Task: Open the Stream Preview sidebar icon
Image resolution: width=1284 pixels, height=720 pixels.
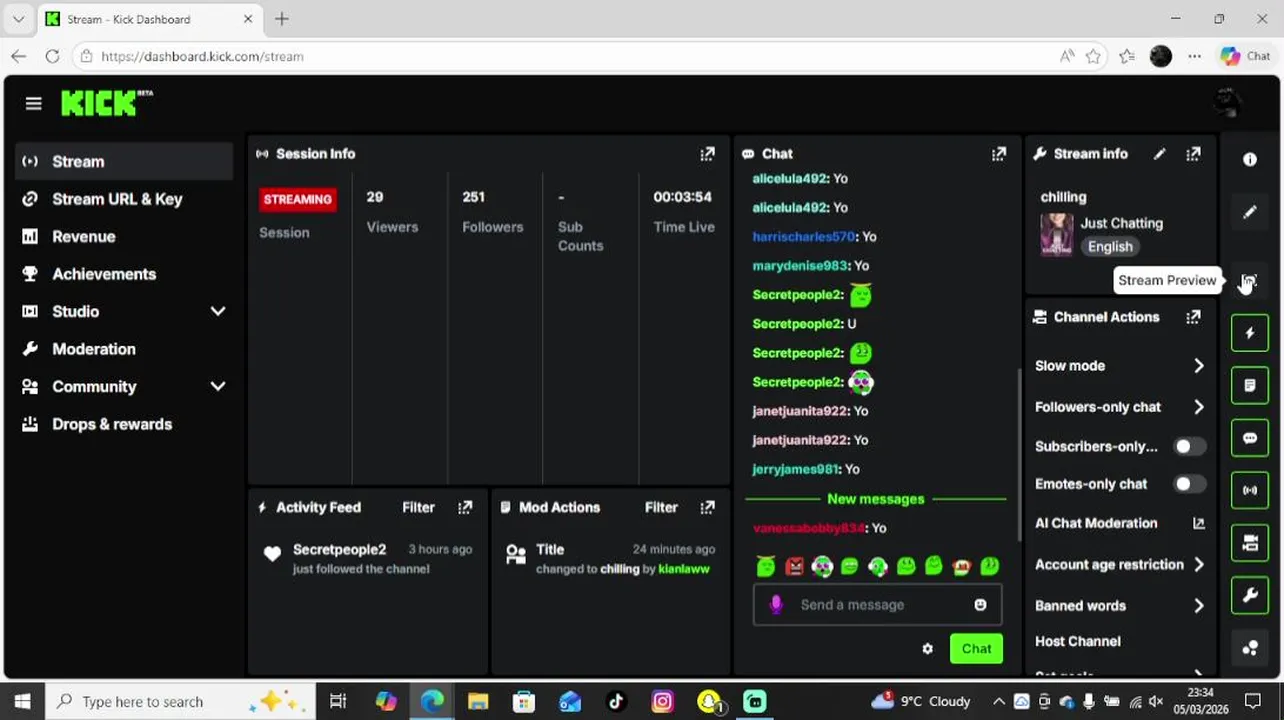Action: pos(1249,281)
